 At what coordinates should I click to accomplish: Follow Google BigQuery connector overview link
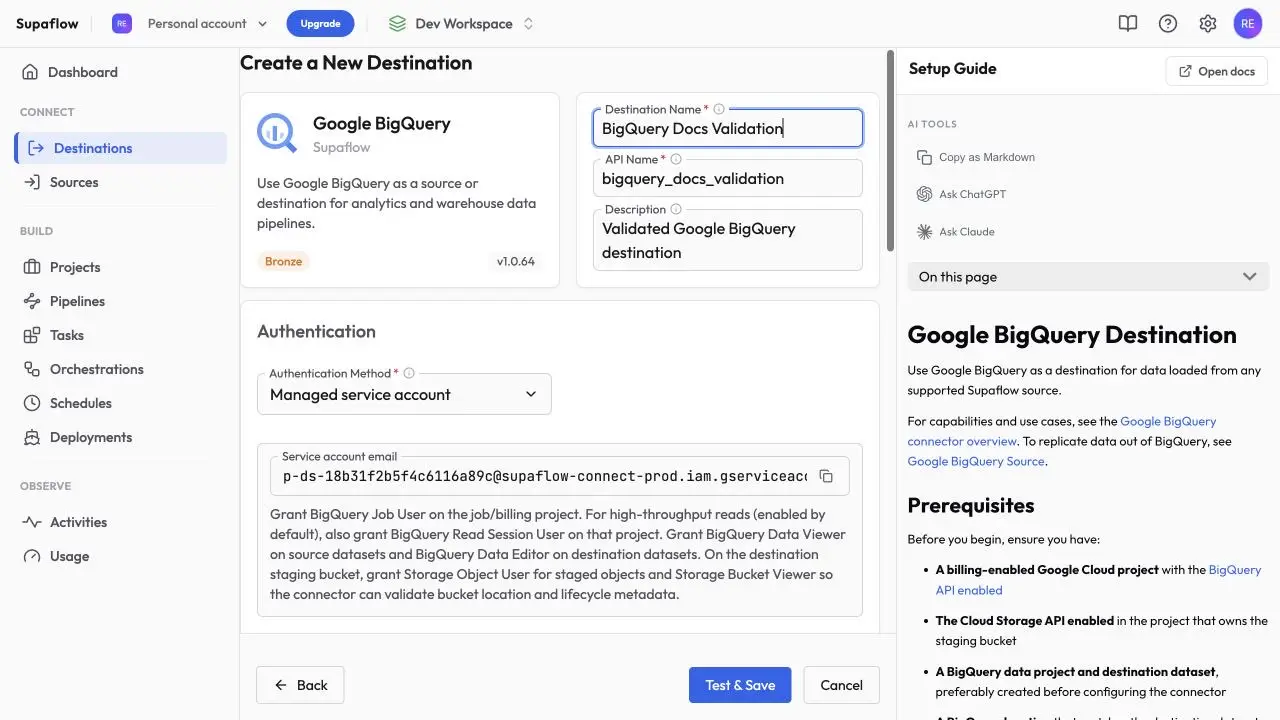pos(1062,431)
